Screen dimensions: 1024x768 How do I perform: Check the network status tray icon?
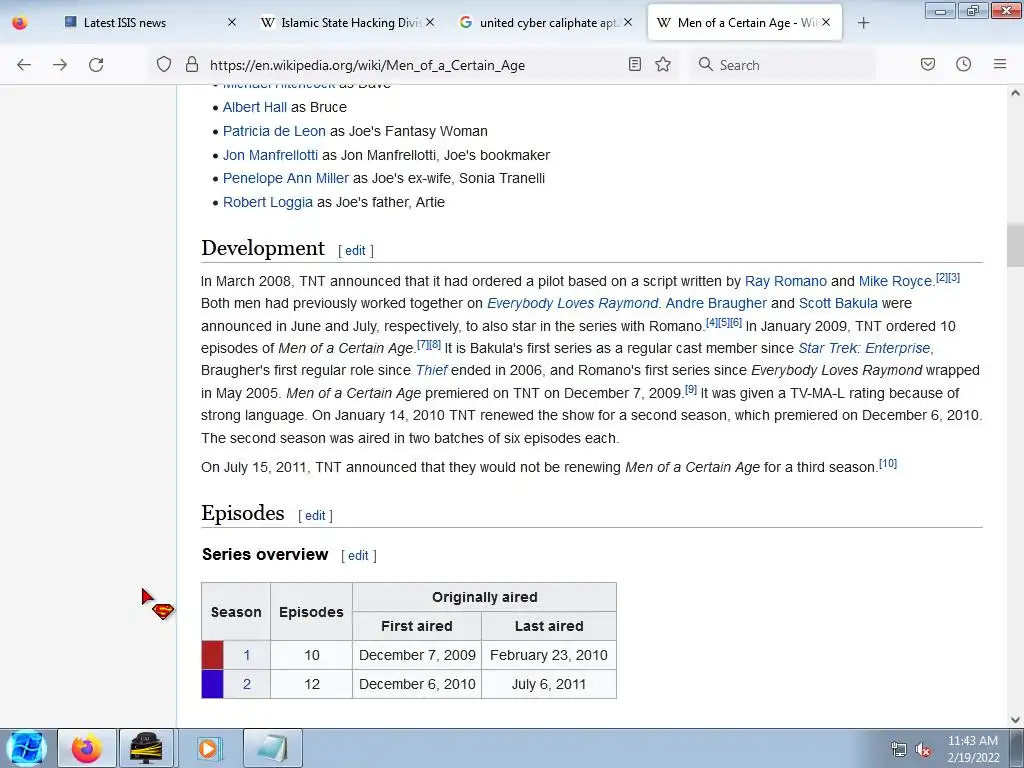[x=899, y=750]
